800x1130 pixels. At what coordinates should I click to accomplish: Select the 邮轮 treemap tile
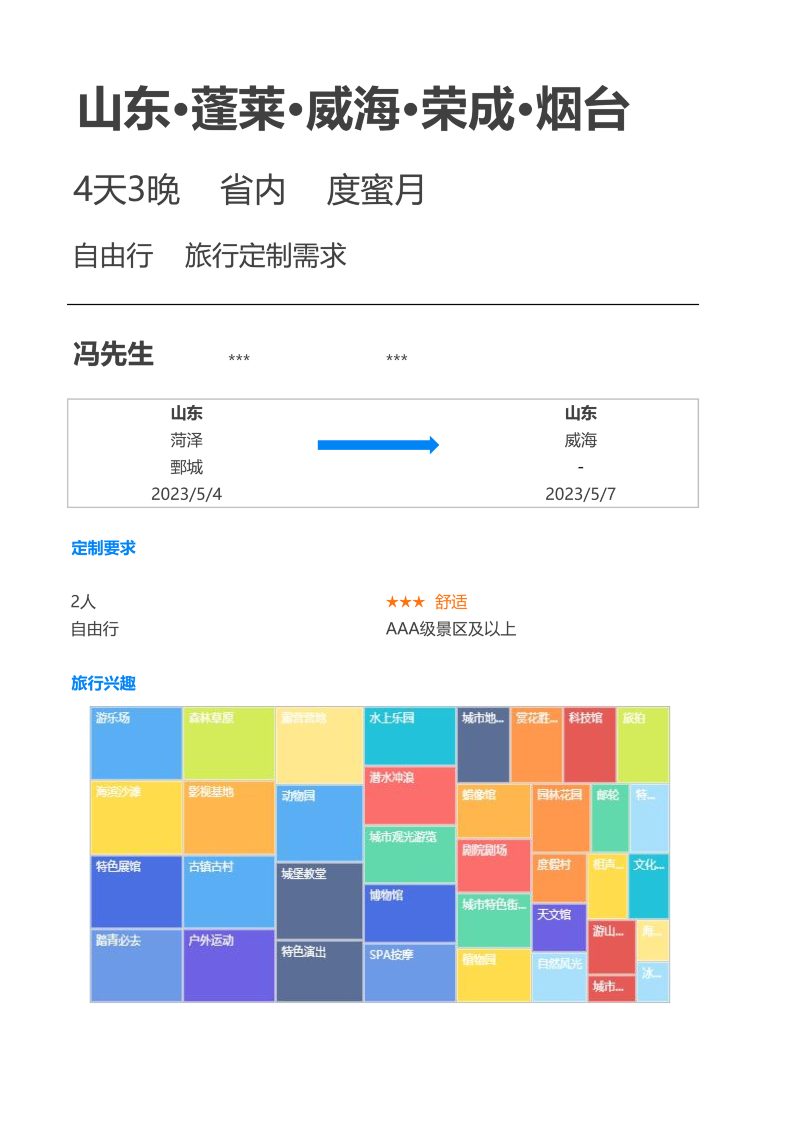[x=610, y=818]
